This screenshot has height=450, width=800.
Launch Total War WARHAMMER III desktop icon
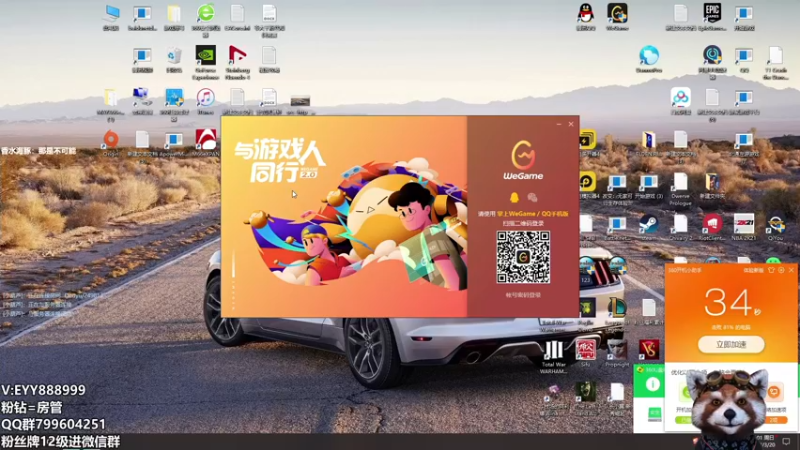coord(554,357)
